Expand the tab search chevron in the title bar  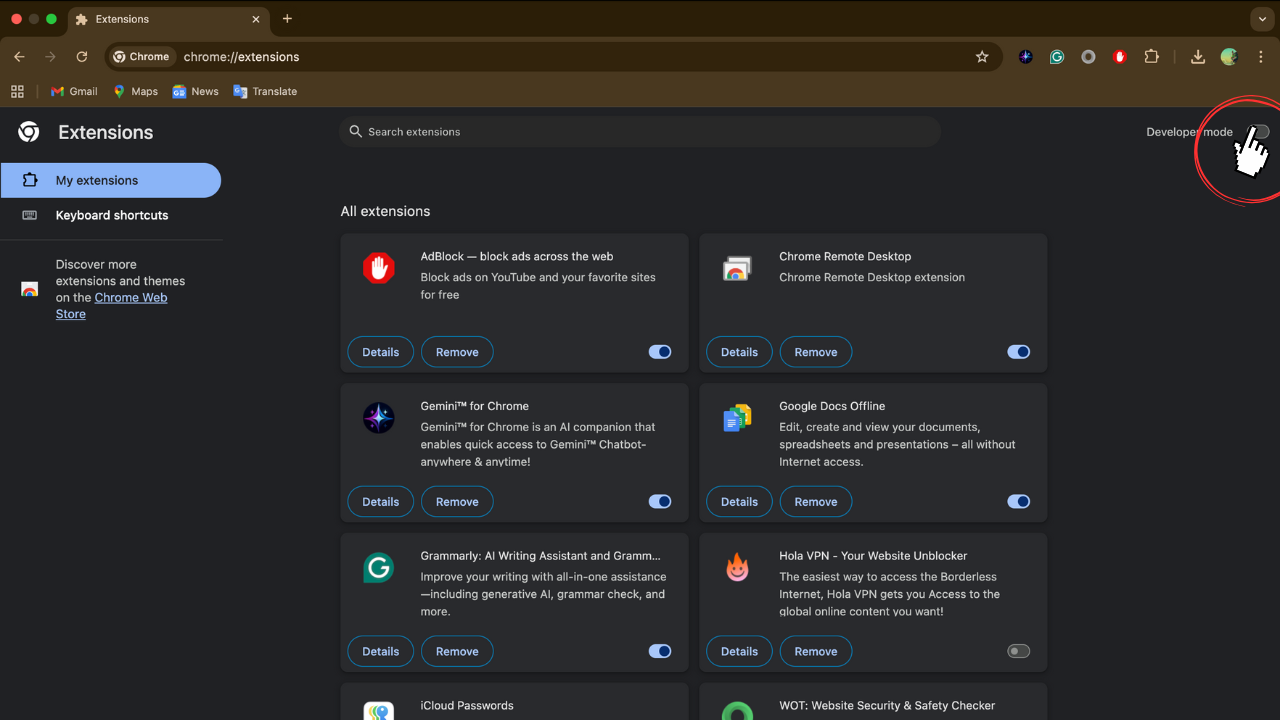(x=1261, y=19)
